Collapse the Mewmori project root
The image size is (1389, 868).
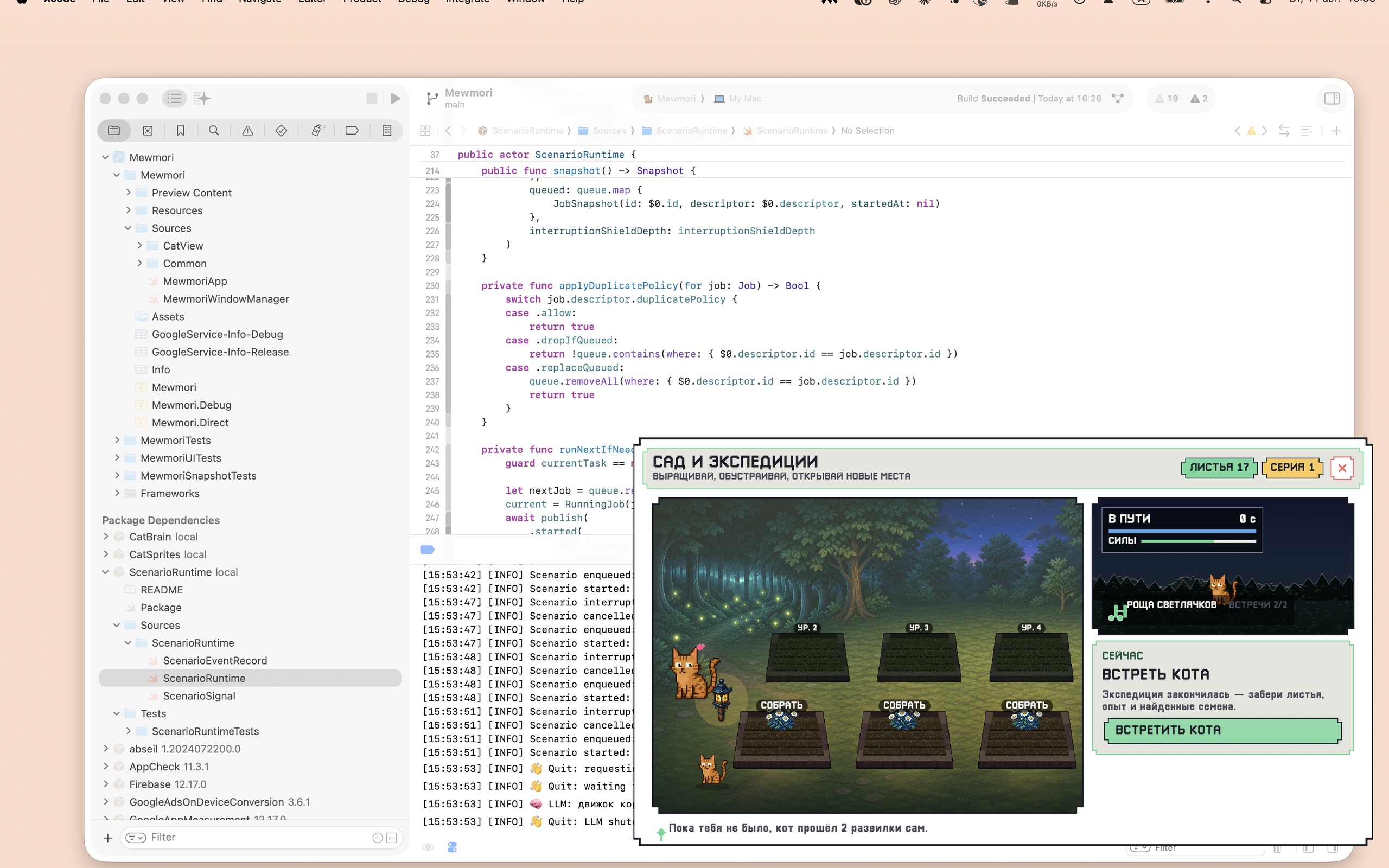(x=106, y=157)
